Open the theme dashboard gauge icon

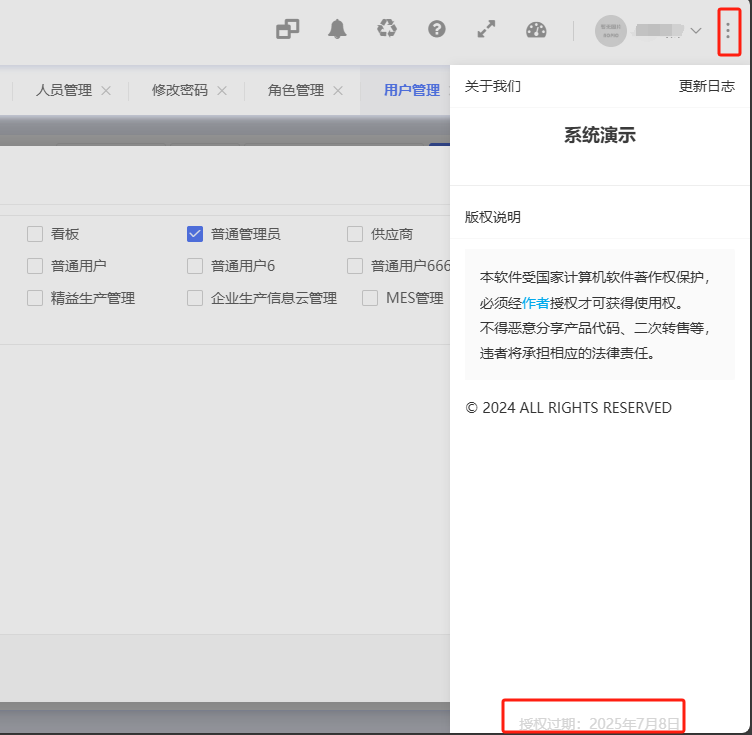[x=536, y=29]
